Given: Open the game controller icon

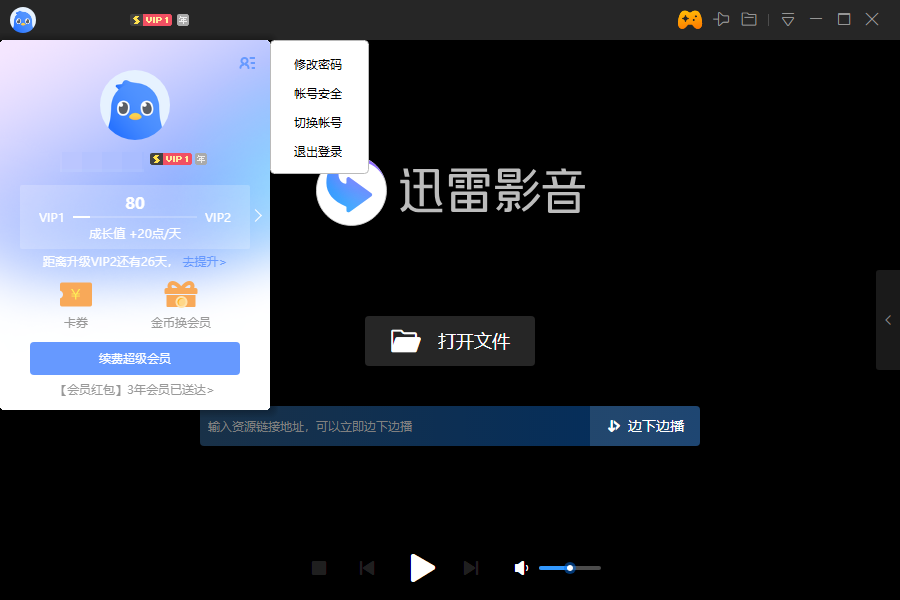Looking at the screenshot, I should pos(689,20).
